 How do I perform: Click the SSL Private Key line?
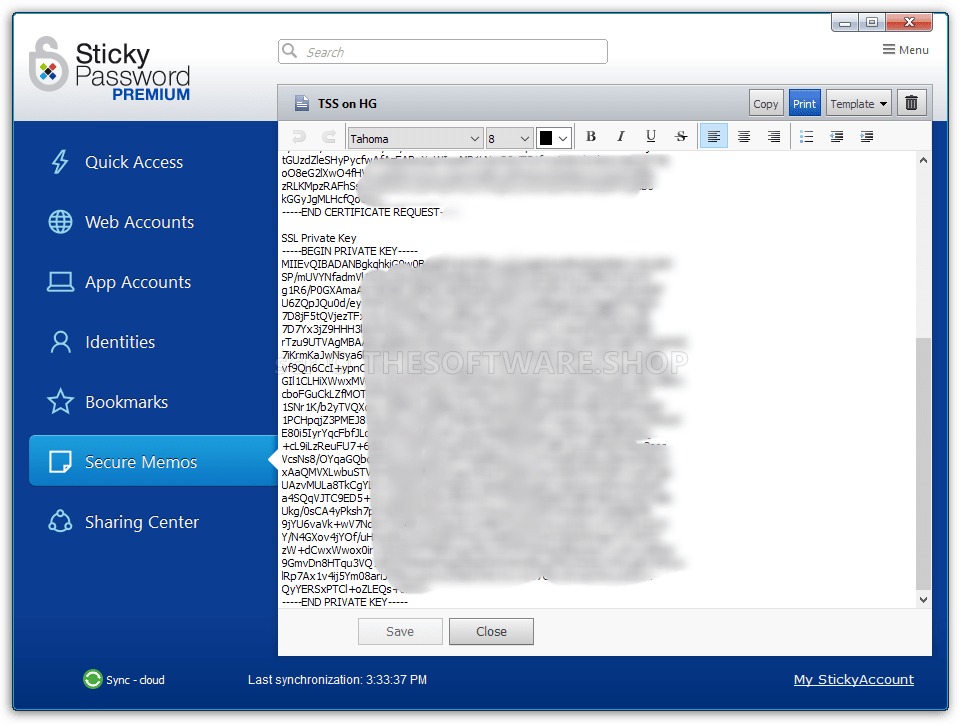318,237
